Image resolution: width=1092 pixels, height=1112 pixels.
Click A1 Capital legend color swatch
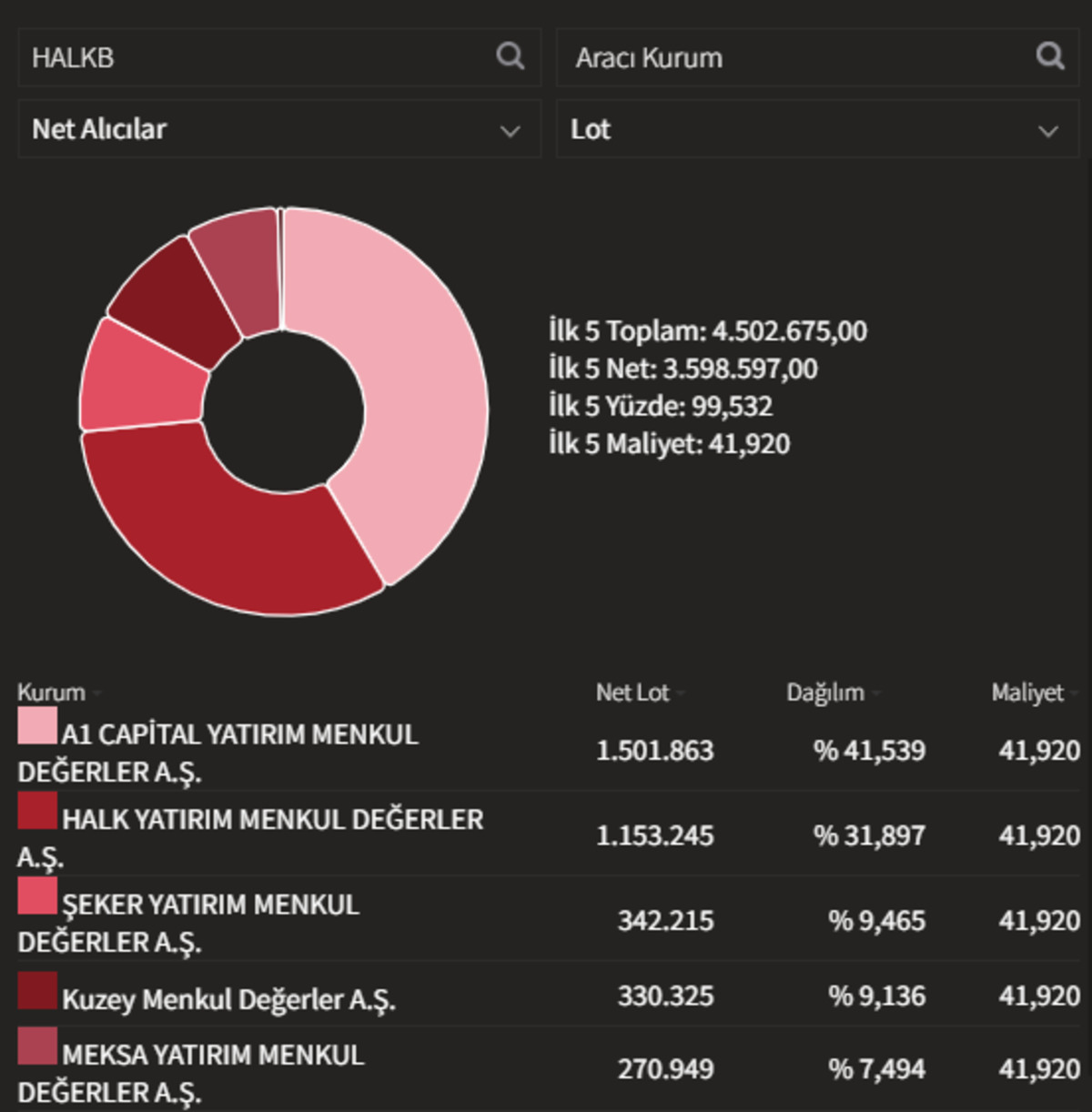pos(37,726)
